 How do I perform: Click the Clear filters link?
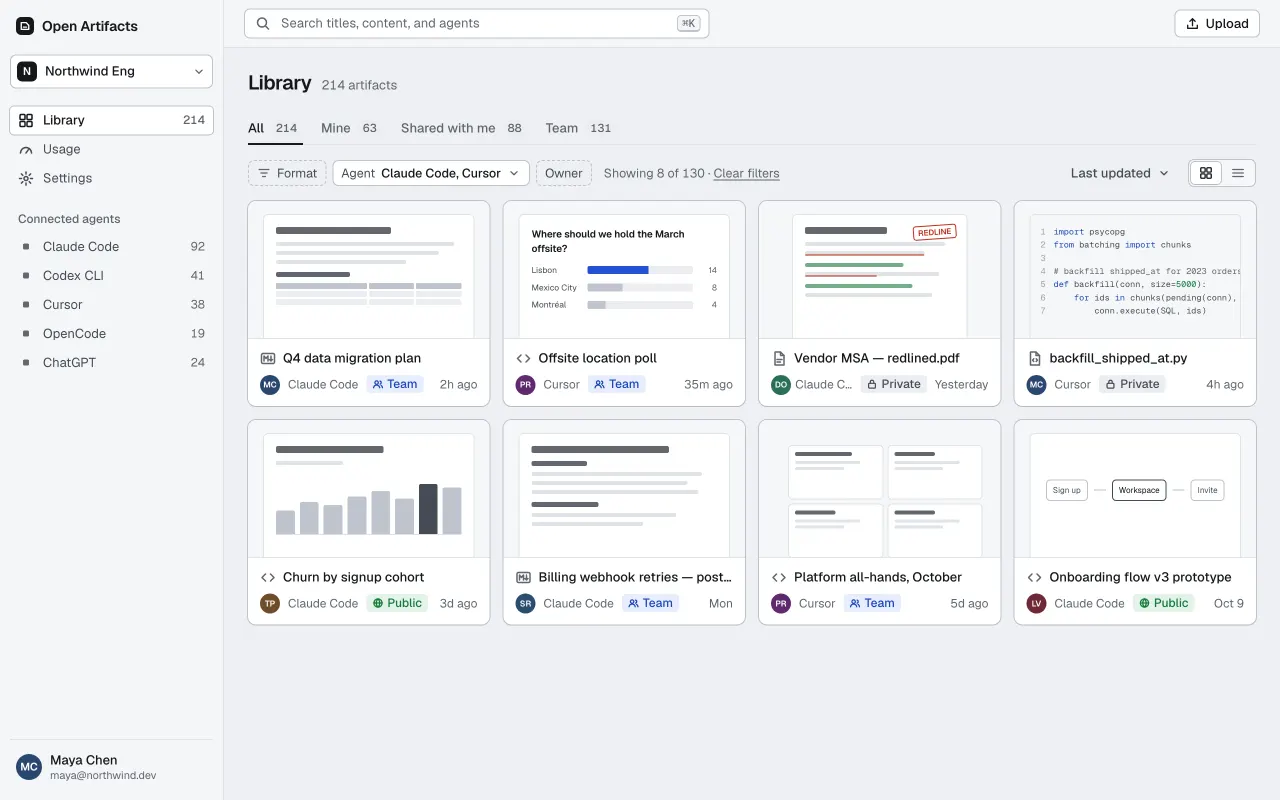click(x=746, y=173)
